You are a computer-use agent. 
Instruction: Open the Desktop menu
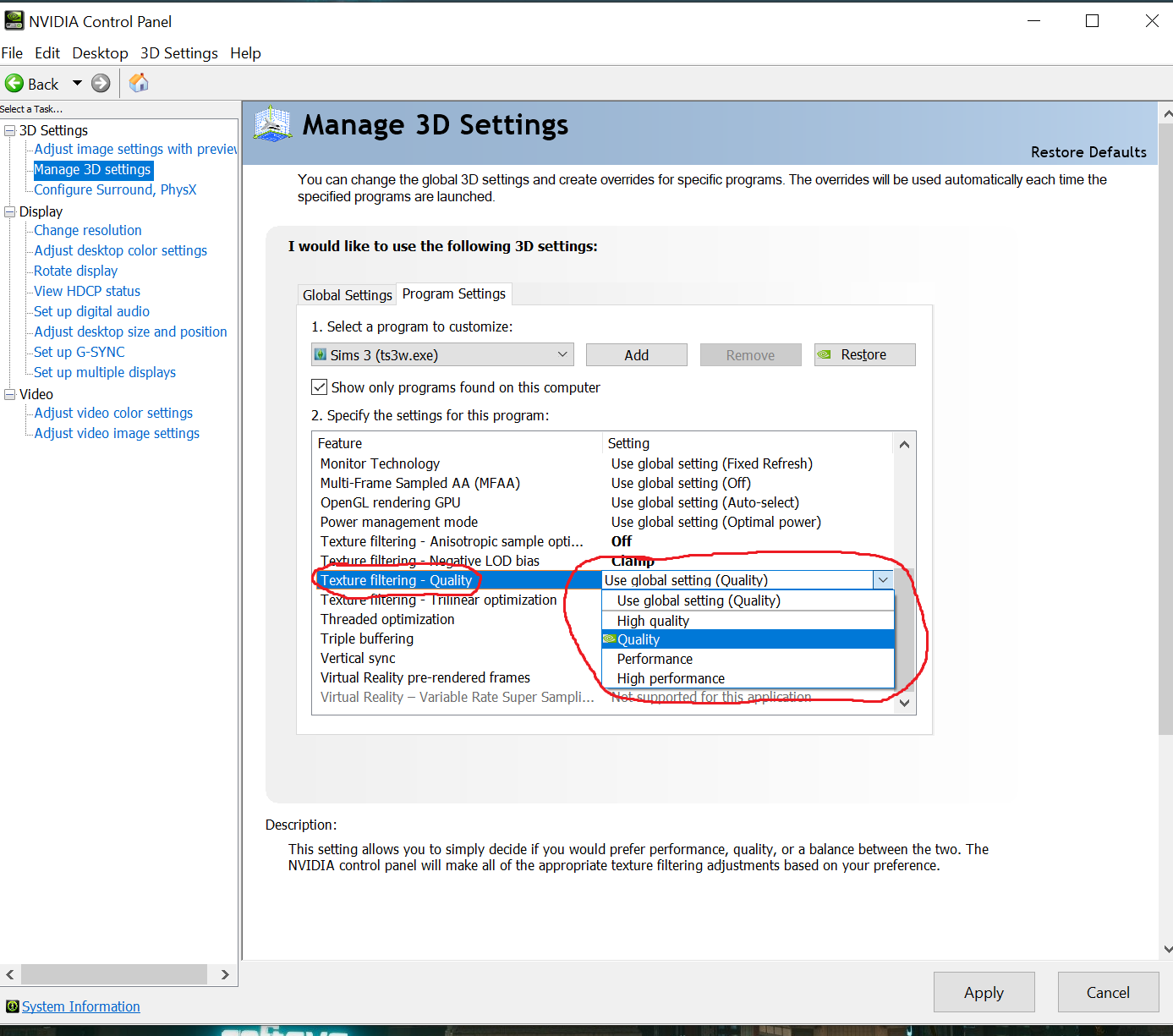click(100, 53)
